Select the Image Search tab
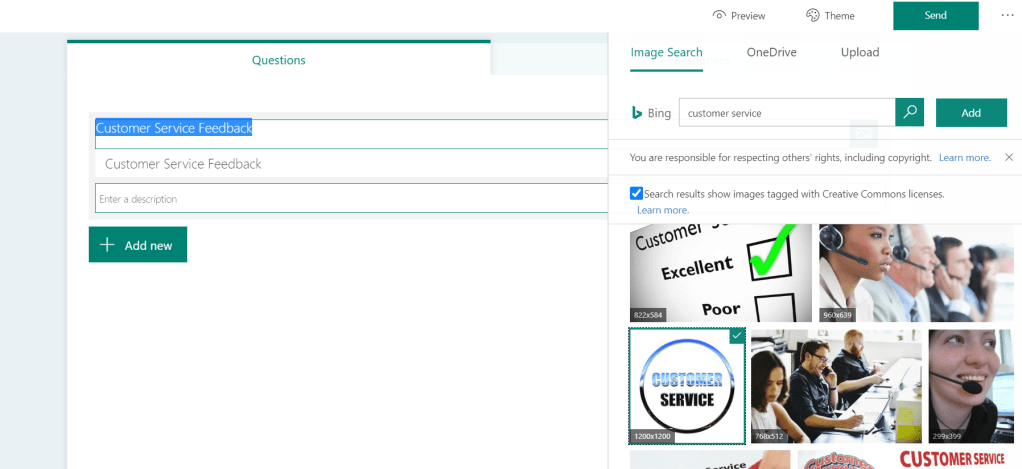 tap(666, 53)
